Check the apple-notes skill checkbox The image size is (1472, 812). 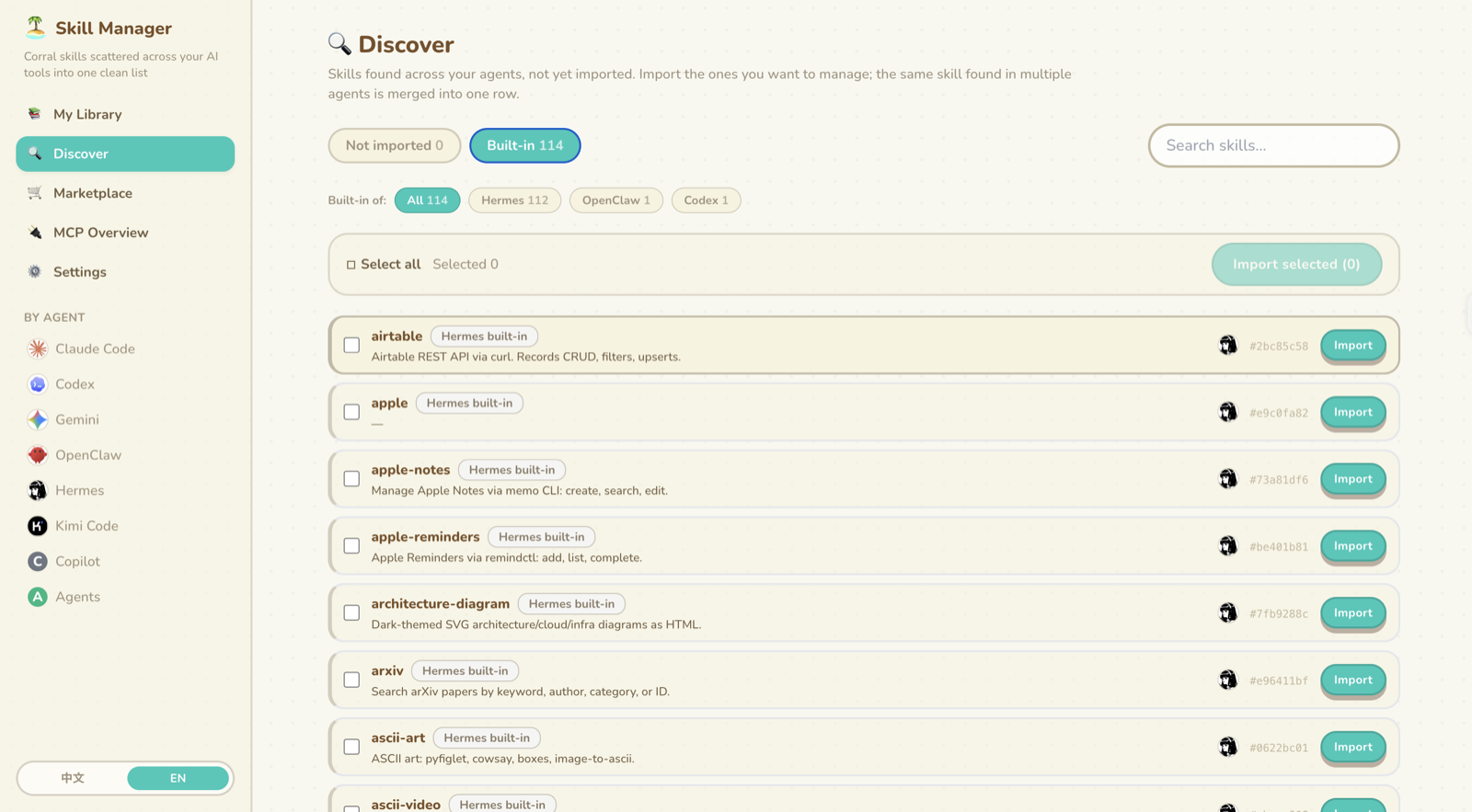351,479
